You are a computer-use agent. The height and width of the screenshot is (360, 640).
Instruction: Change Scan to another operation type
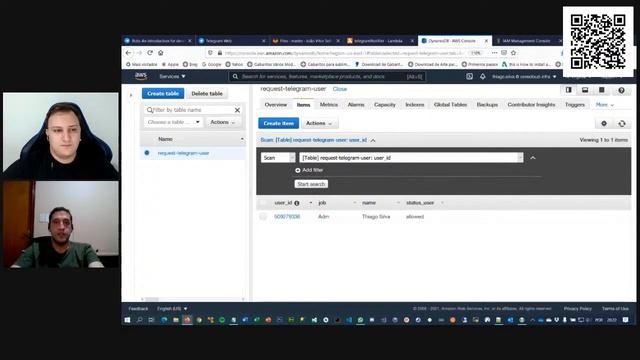pos(278,158)
